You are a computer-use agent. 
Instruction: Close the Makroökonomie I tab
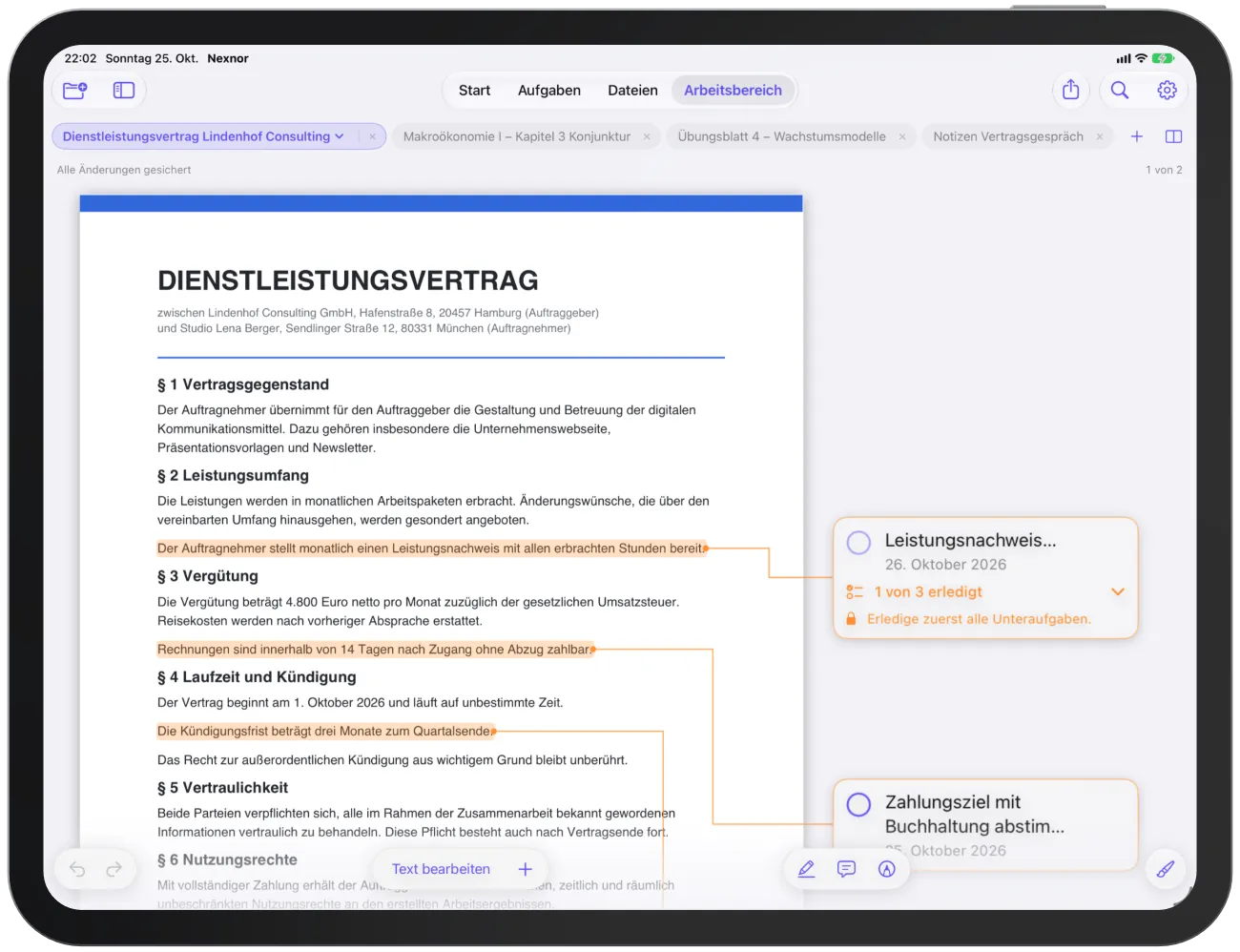[647, 136]
